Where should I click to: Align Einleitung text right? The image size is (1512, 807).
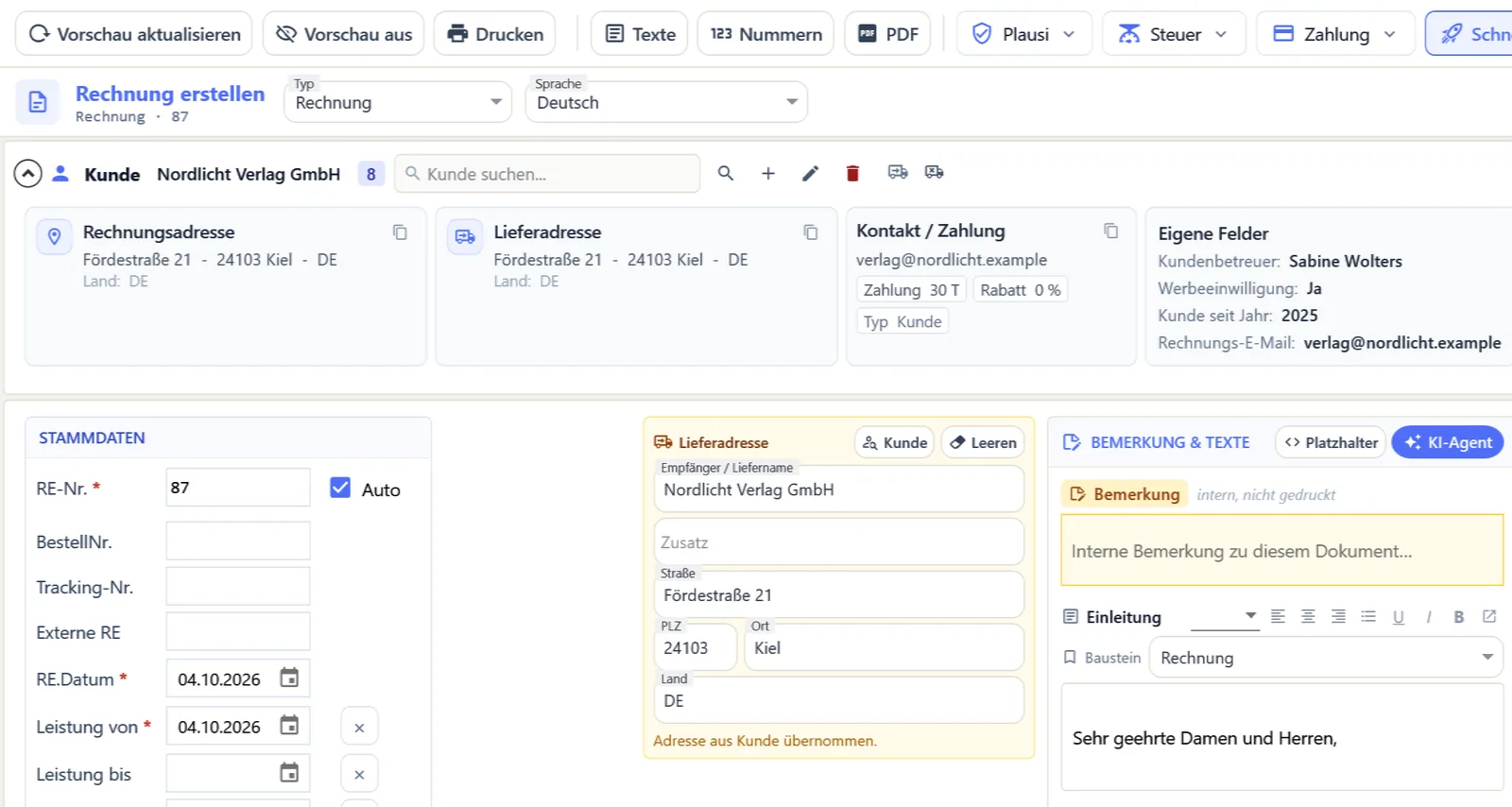click(x=1338, y=616)
